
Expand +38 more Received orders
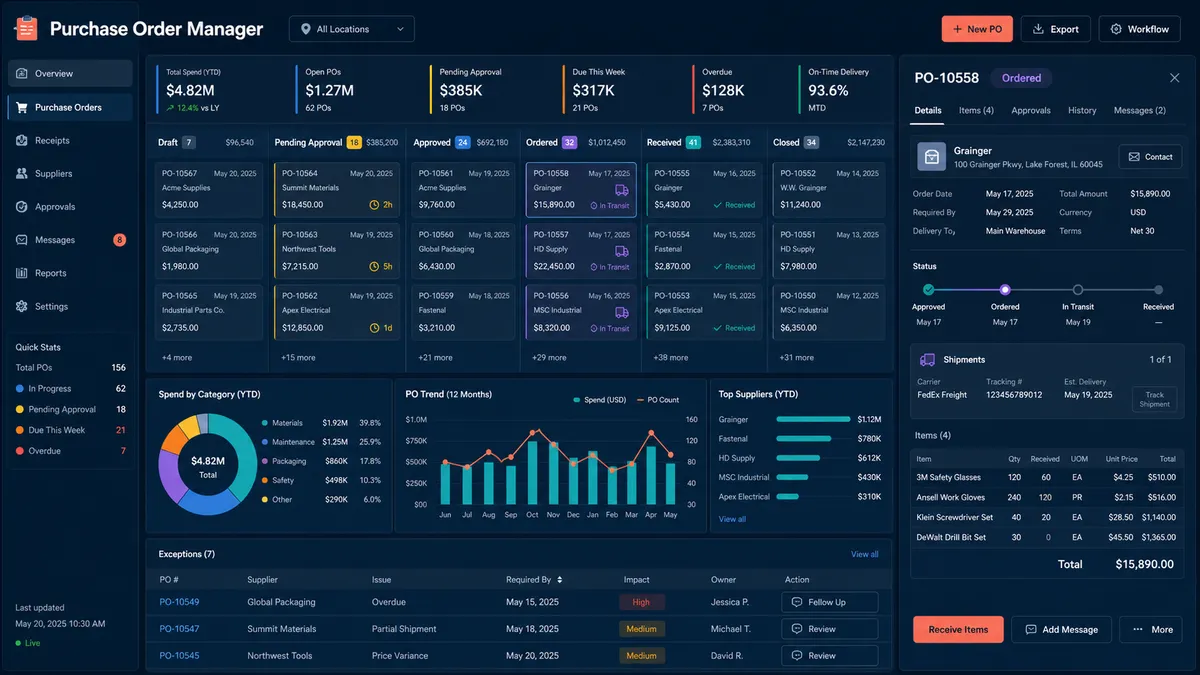(x=670, y=357)
